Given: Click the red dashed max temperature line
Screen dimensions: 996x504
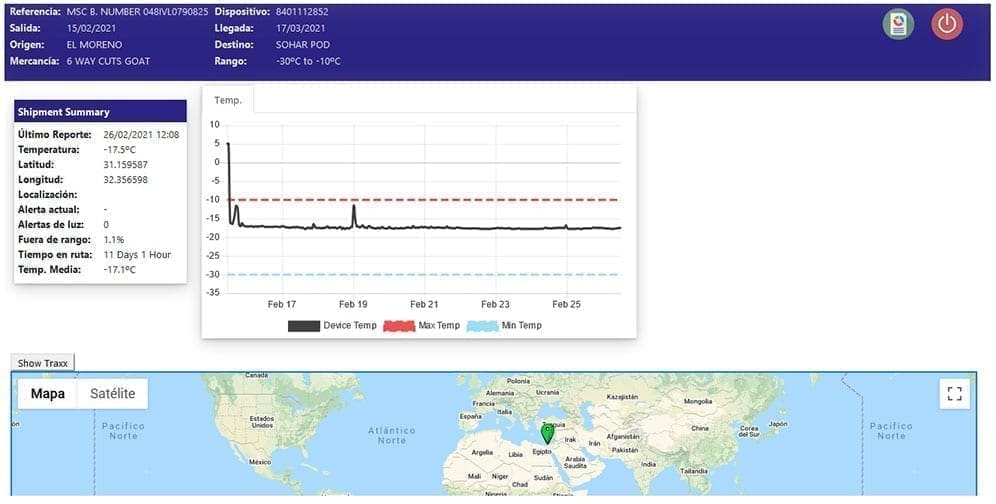Looking at the screenshot, I should [x=450, y=200].
